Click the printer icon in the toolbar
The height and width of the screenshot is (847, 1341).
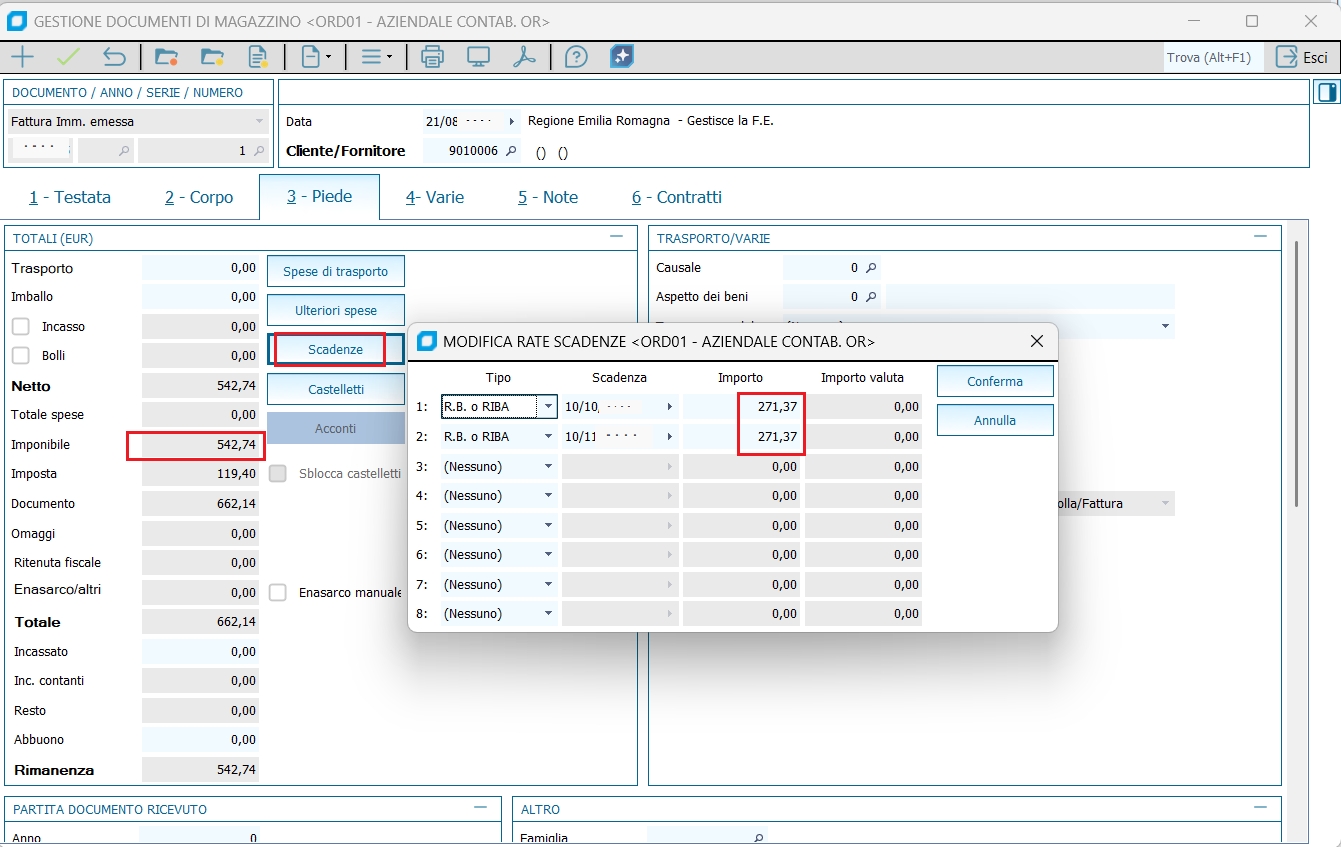432,57
